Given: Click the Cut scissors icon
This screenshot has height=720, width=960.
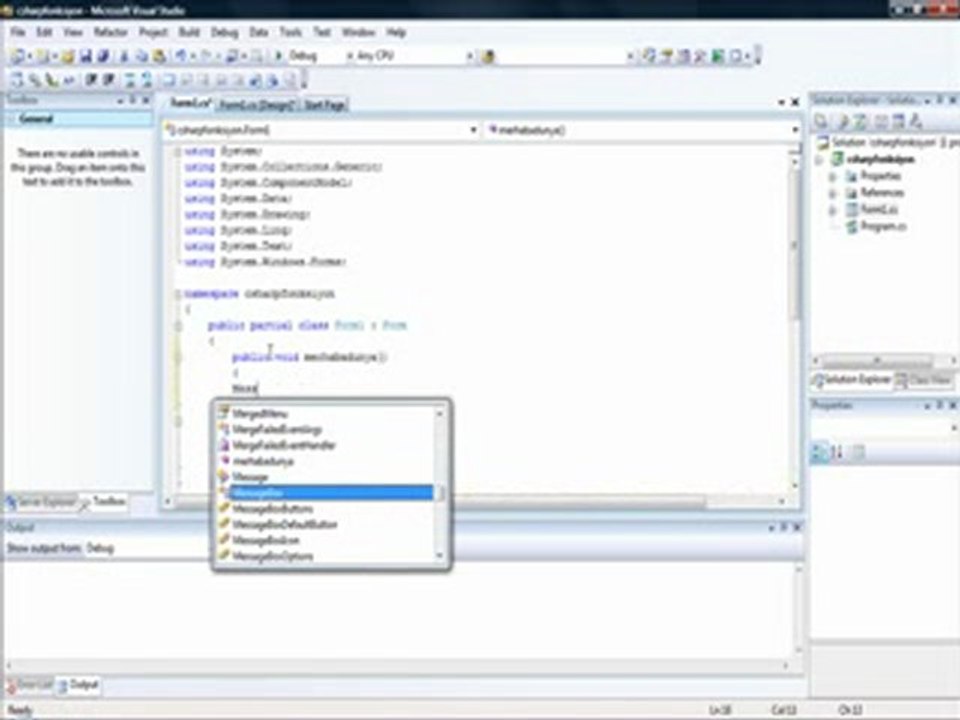Looking at the screenshot, I should (x=124, y=56).
